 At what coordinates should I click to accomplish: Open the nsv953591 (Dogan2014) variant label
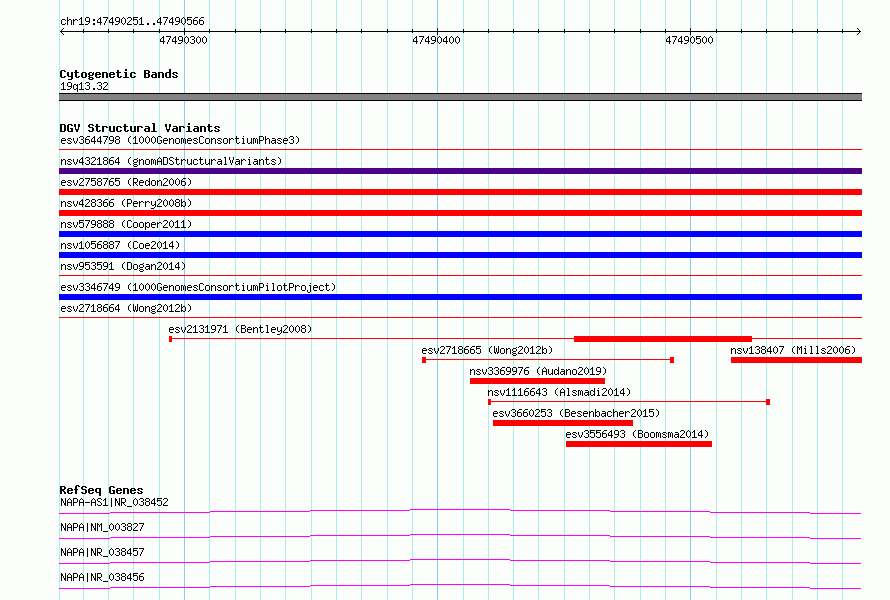point(123,266)
